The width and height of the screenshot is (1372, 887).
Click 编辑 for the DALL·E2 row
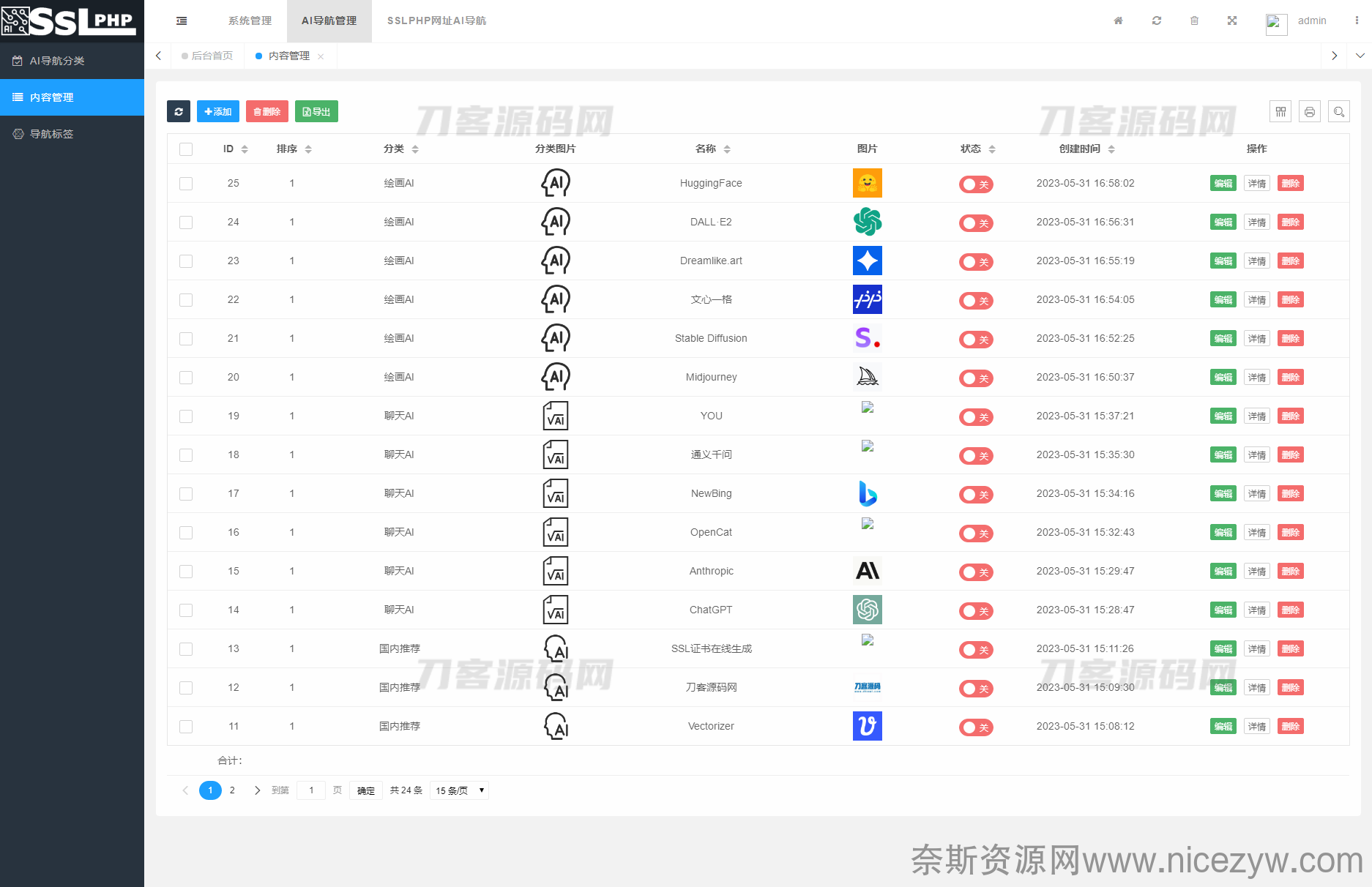pos(1223,222)
